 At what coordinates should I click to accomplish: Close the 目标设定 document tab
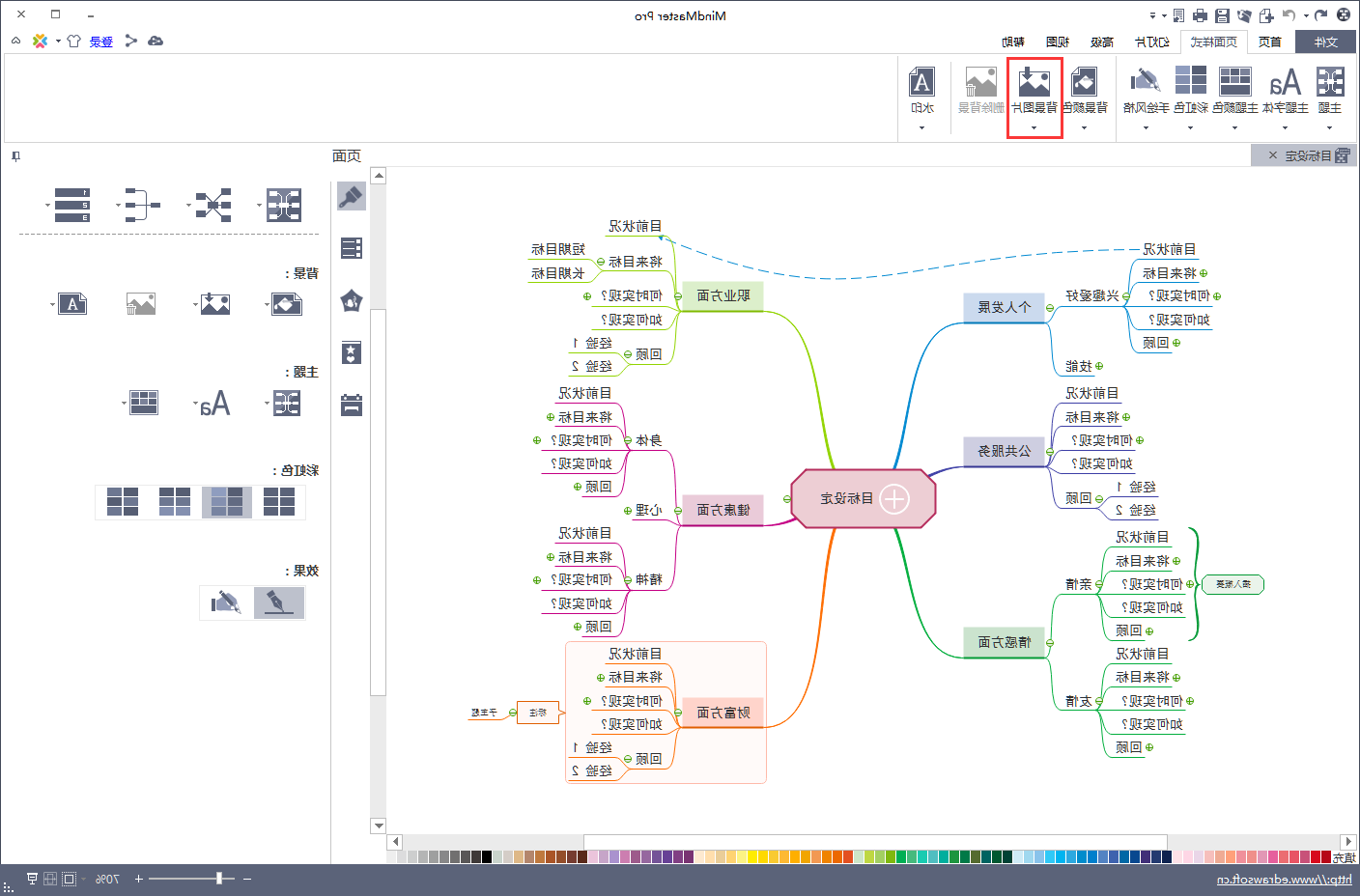click(1273, 155)
